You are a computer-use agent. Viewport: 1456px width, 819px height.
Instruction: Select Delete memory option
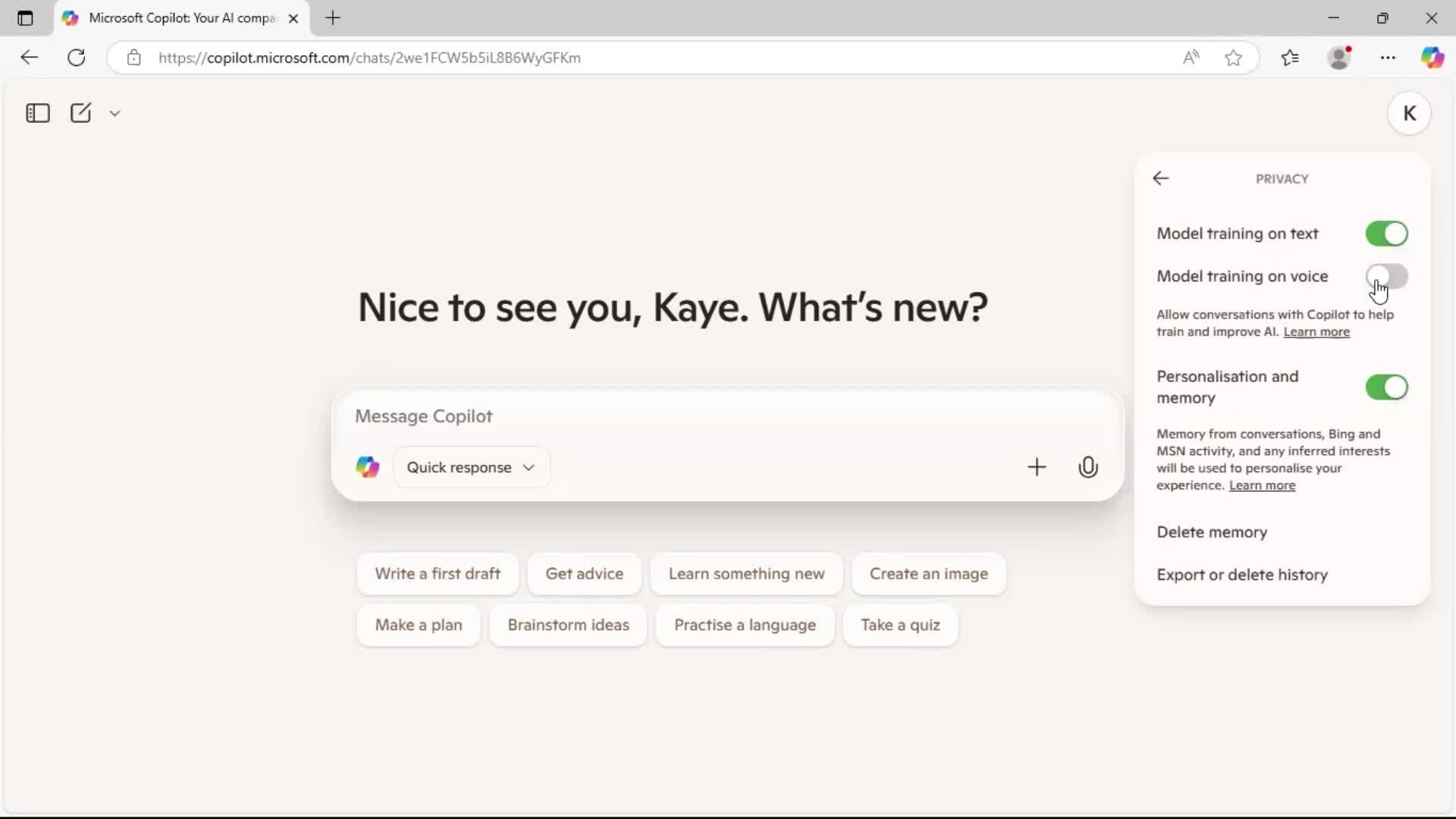click(x=1212, y=532)
